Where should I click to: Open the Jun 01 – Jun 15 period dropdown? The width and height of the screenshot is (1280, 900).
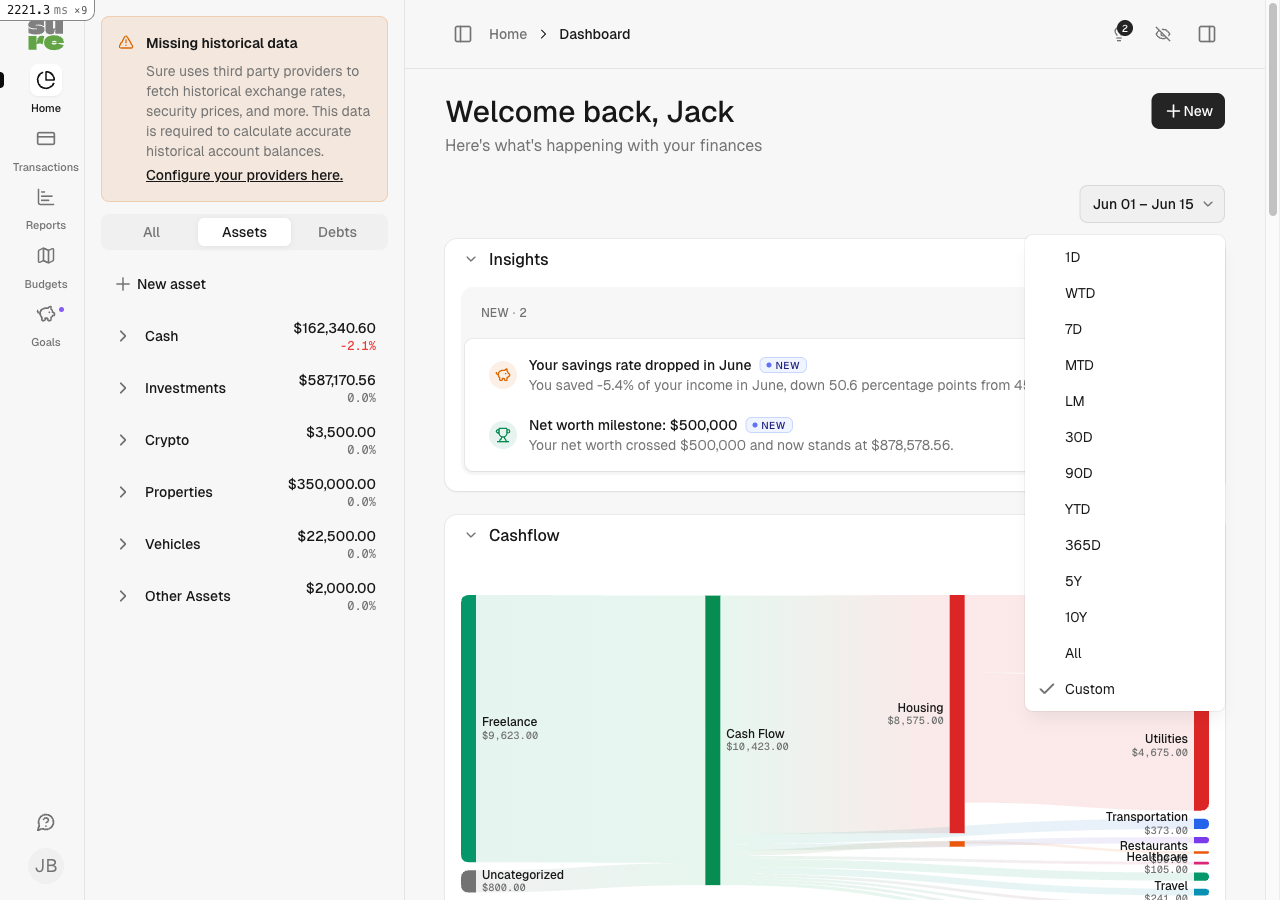coord(1152,204)
